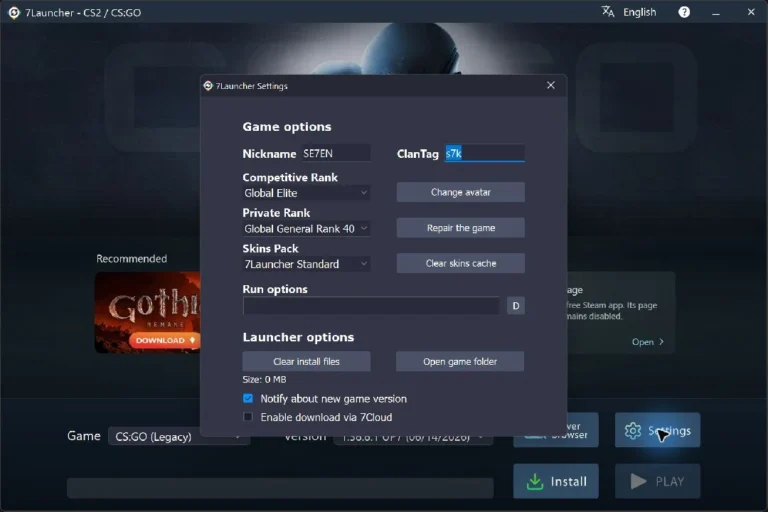Click Open game folder button
This screenshot has height=512, width=768.
coord(460,361)
